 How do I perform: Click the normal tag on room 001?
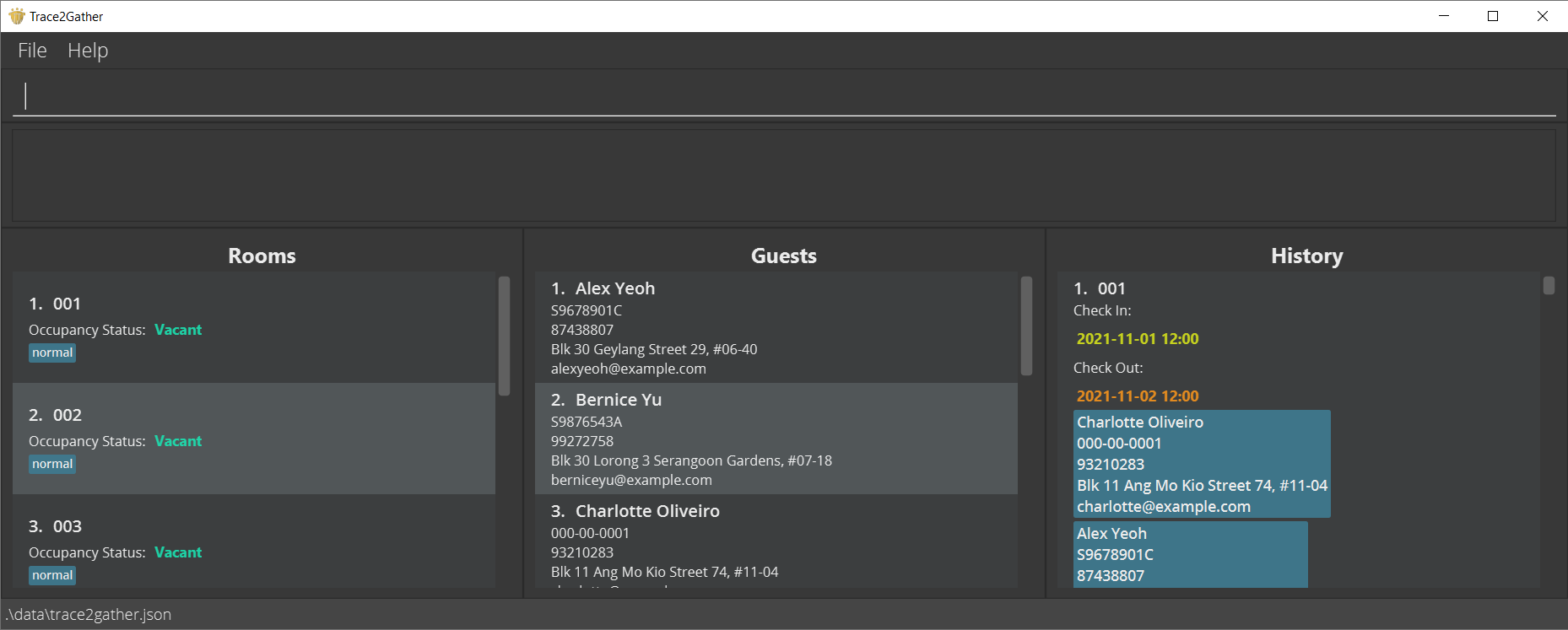pos(52,353)
